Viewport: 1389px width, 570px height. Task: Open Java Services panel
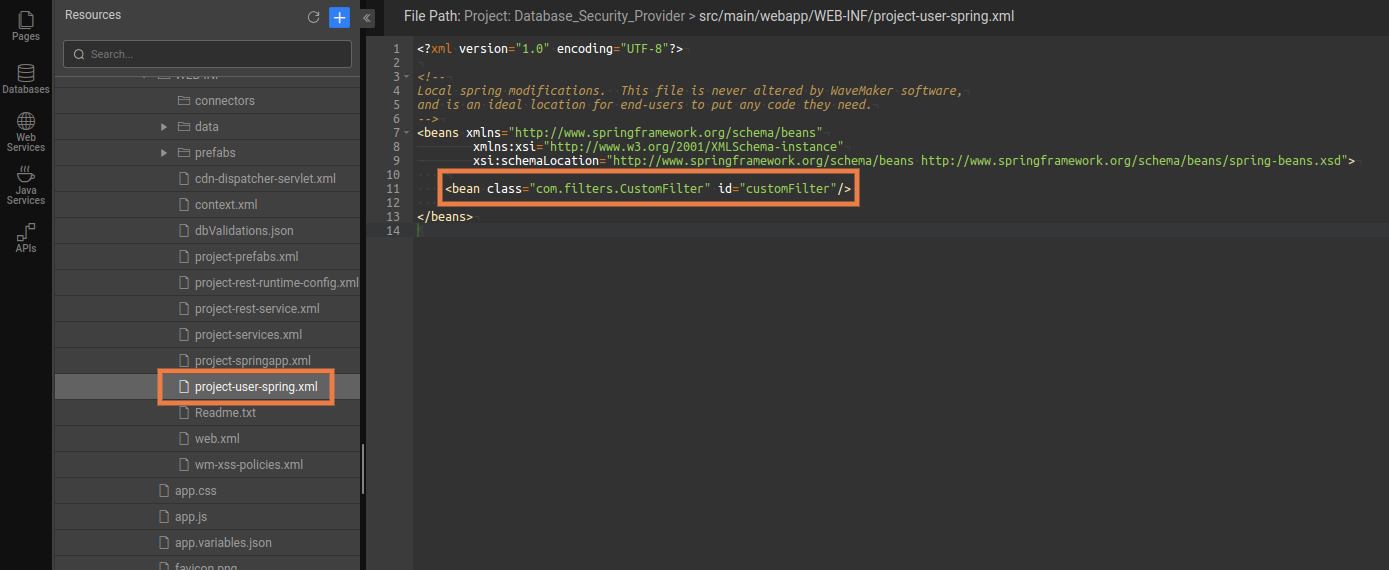26,185
